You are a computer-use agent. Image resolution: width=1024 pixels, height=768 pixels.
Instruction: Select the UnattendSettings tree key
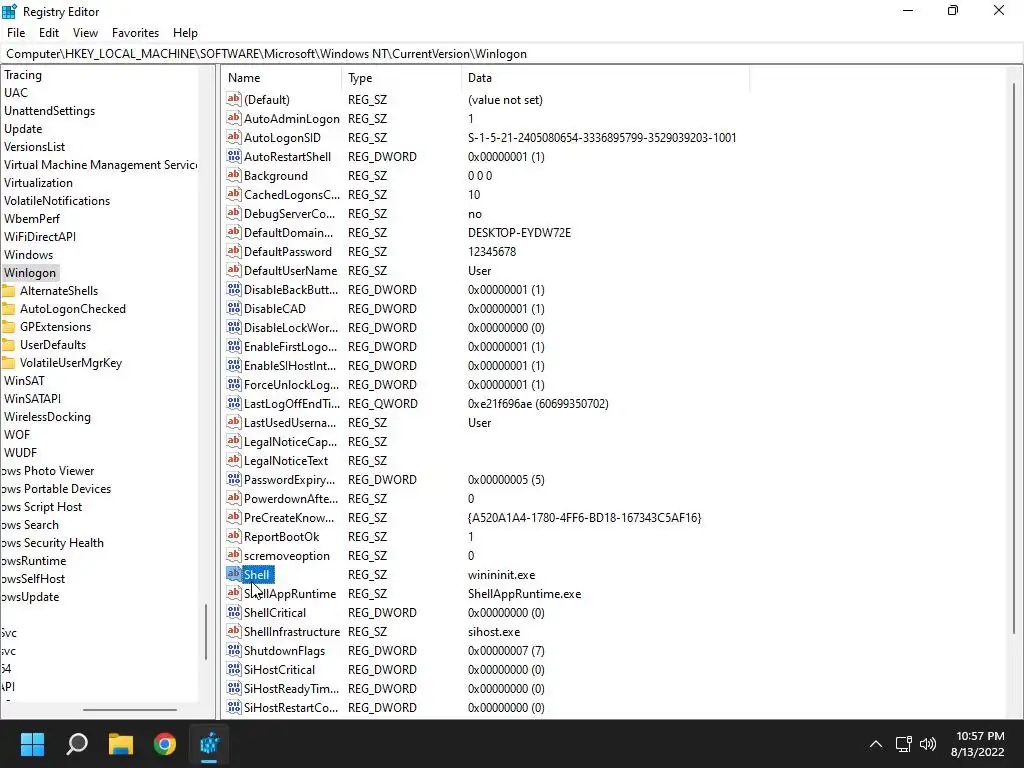click(x=50, y=111)
